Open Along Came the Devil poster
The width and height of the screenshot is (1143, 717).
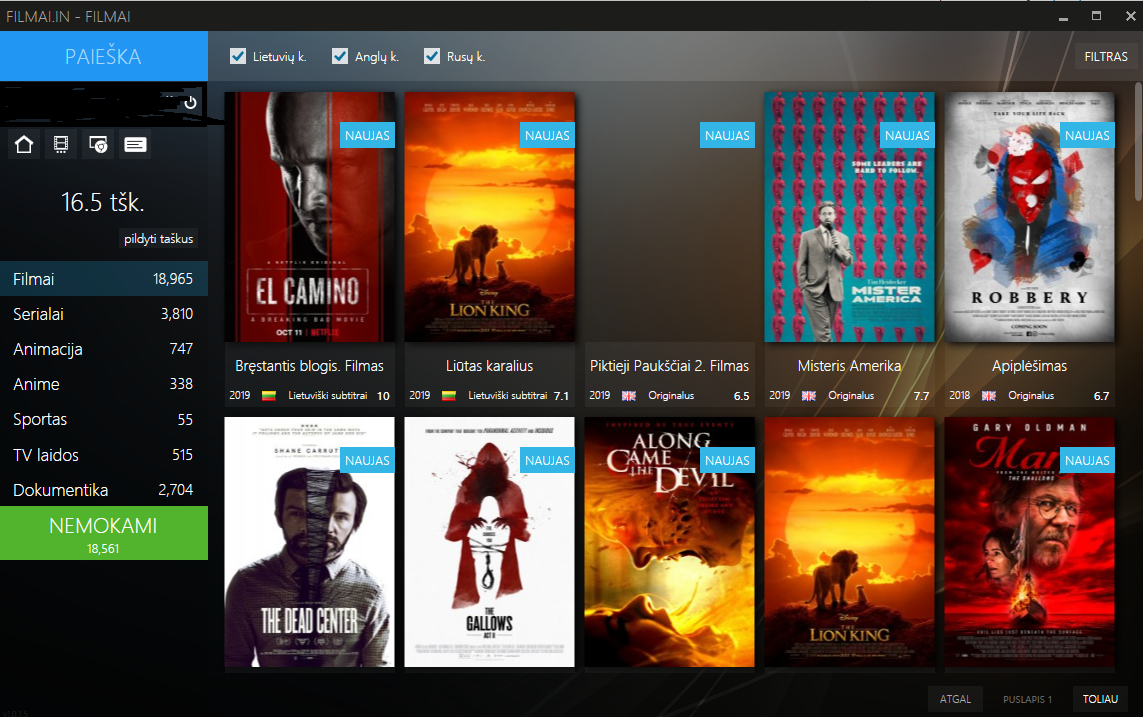[x=669, y=541]
